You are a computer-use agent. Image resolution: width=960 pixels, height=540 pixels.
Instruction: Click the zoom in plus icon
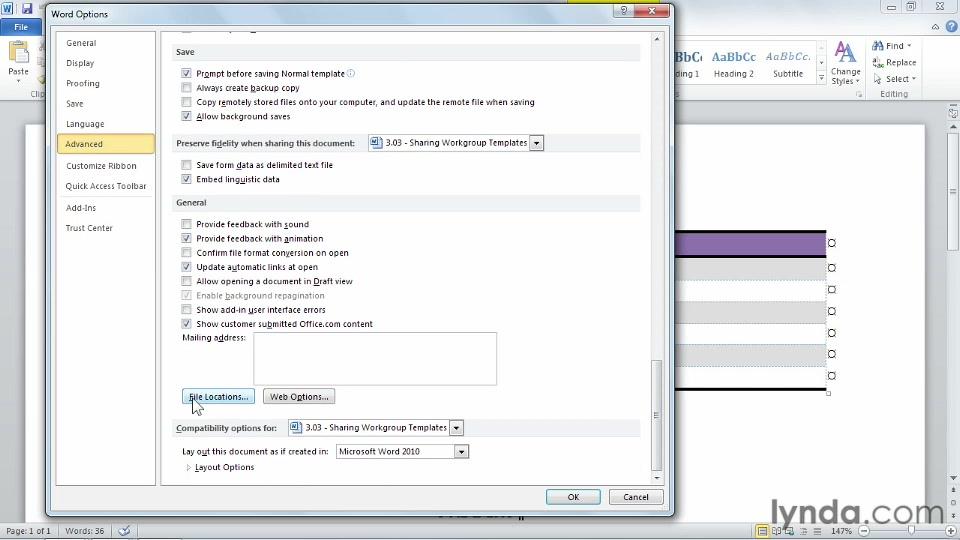[951, 531]
